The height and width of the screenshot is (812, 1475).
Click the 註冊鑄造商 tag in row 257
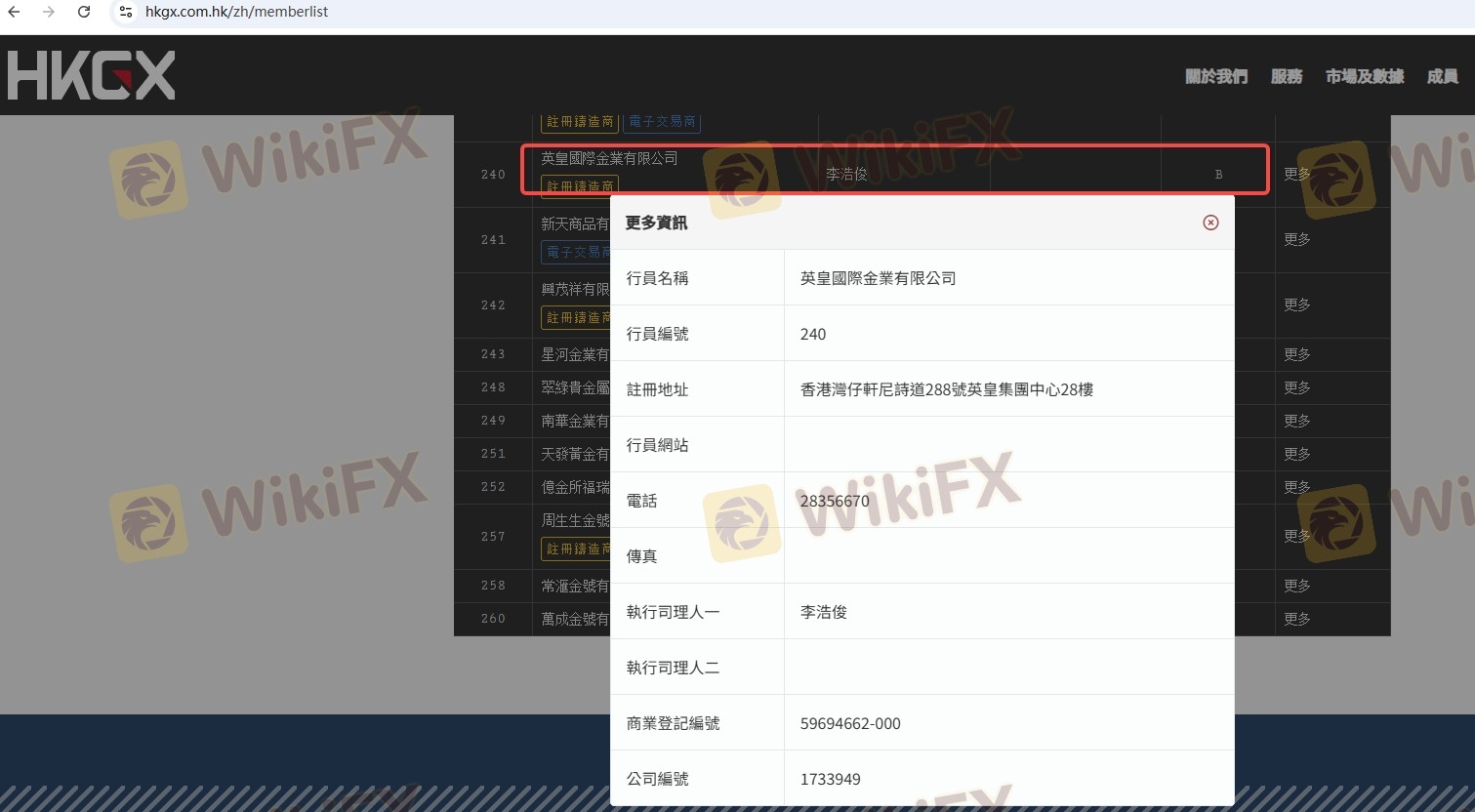tap(576, 549)
